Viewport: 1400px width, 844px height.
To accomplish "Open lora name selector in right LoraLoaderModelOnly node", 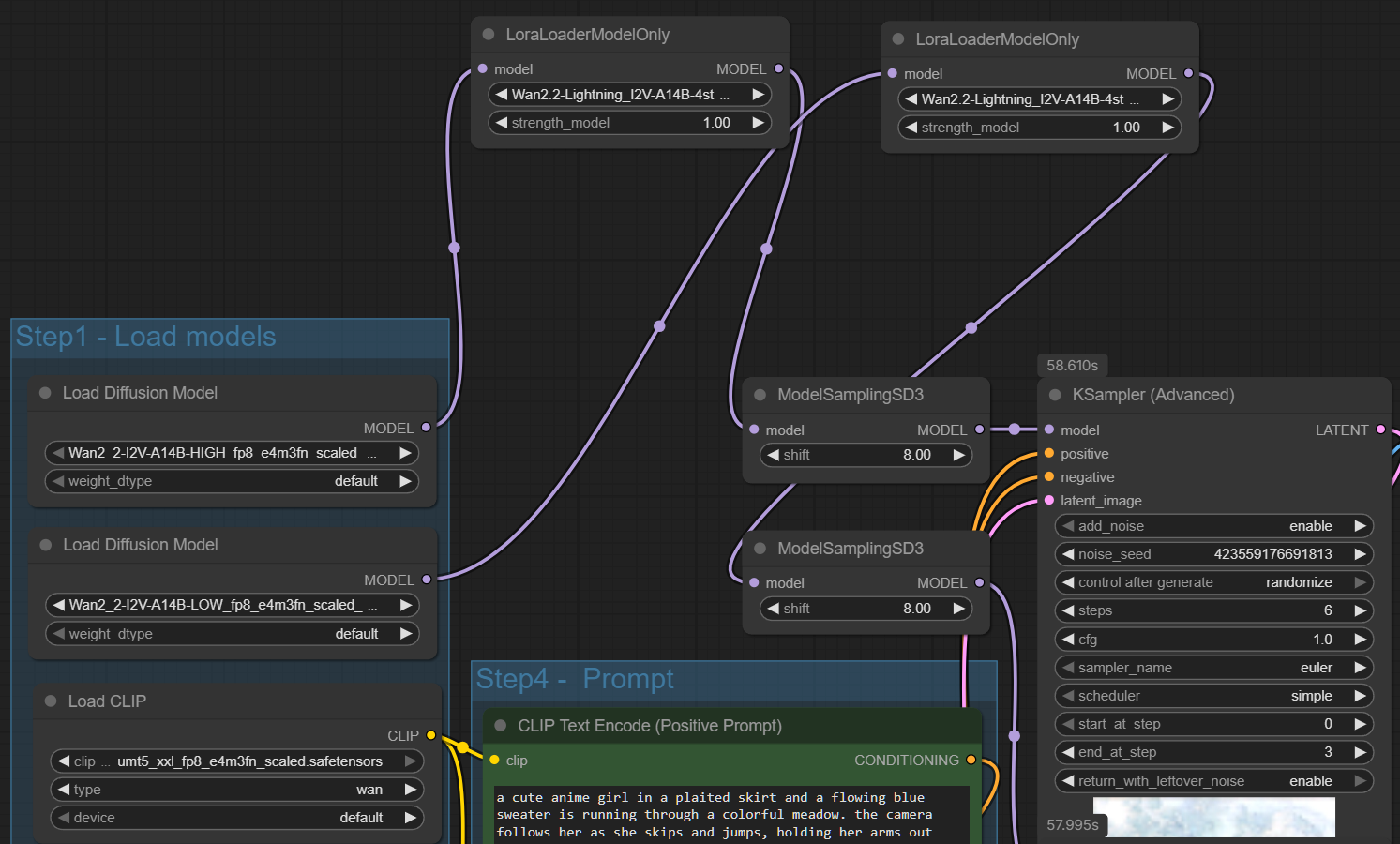I will [x=1040, y=99].
